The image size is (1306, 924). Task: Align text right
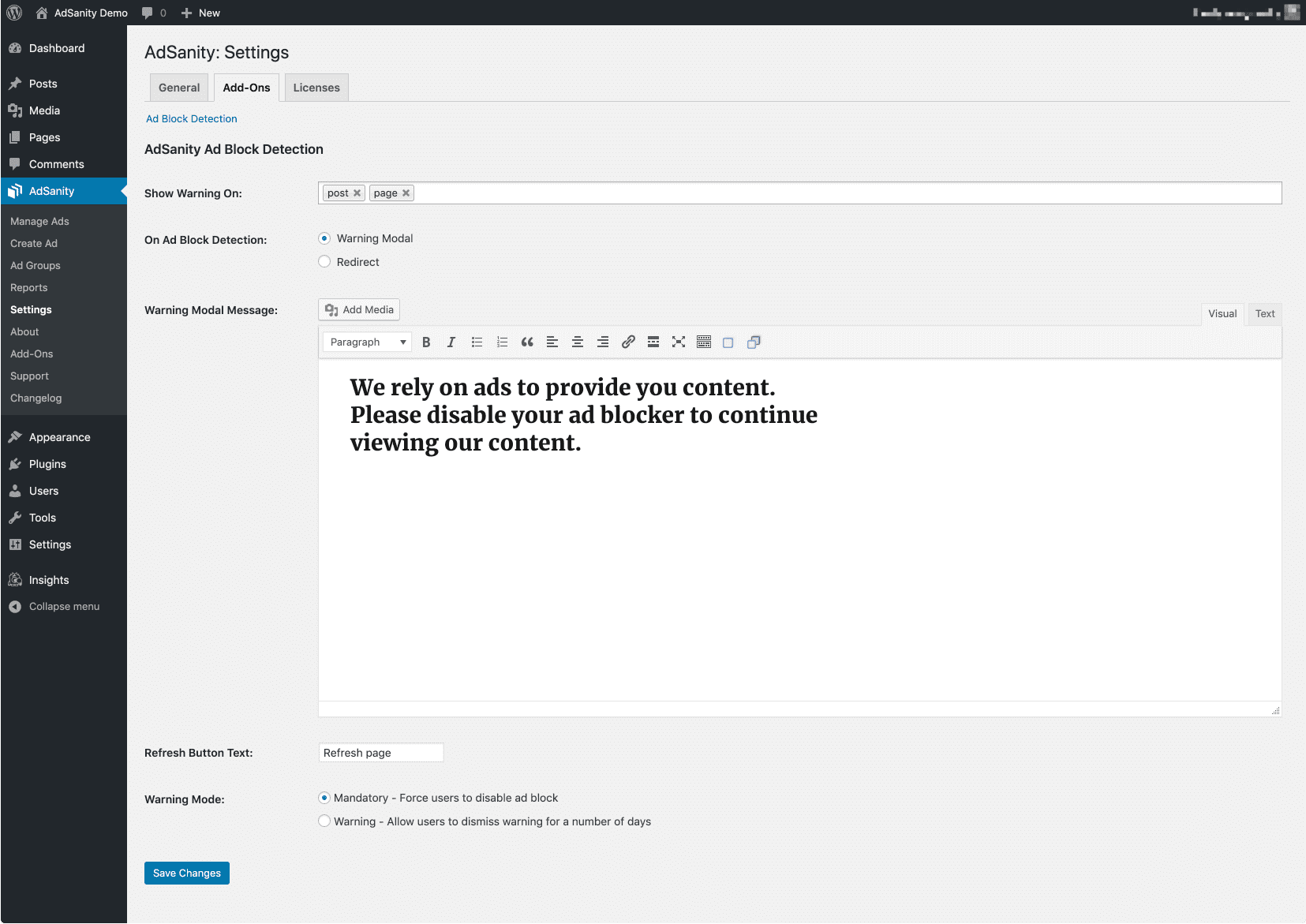[x=603, y=342]
